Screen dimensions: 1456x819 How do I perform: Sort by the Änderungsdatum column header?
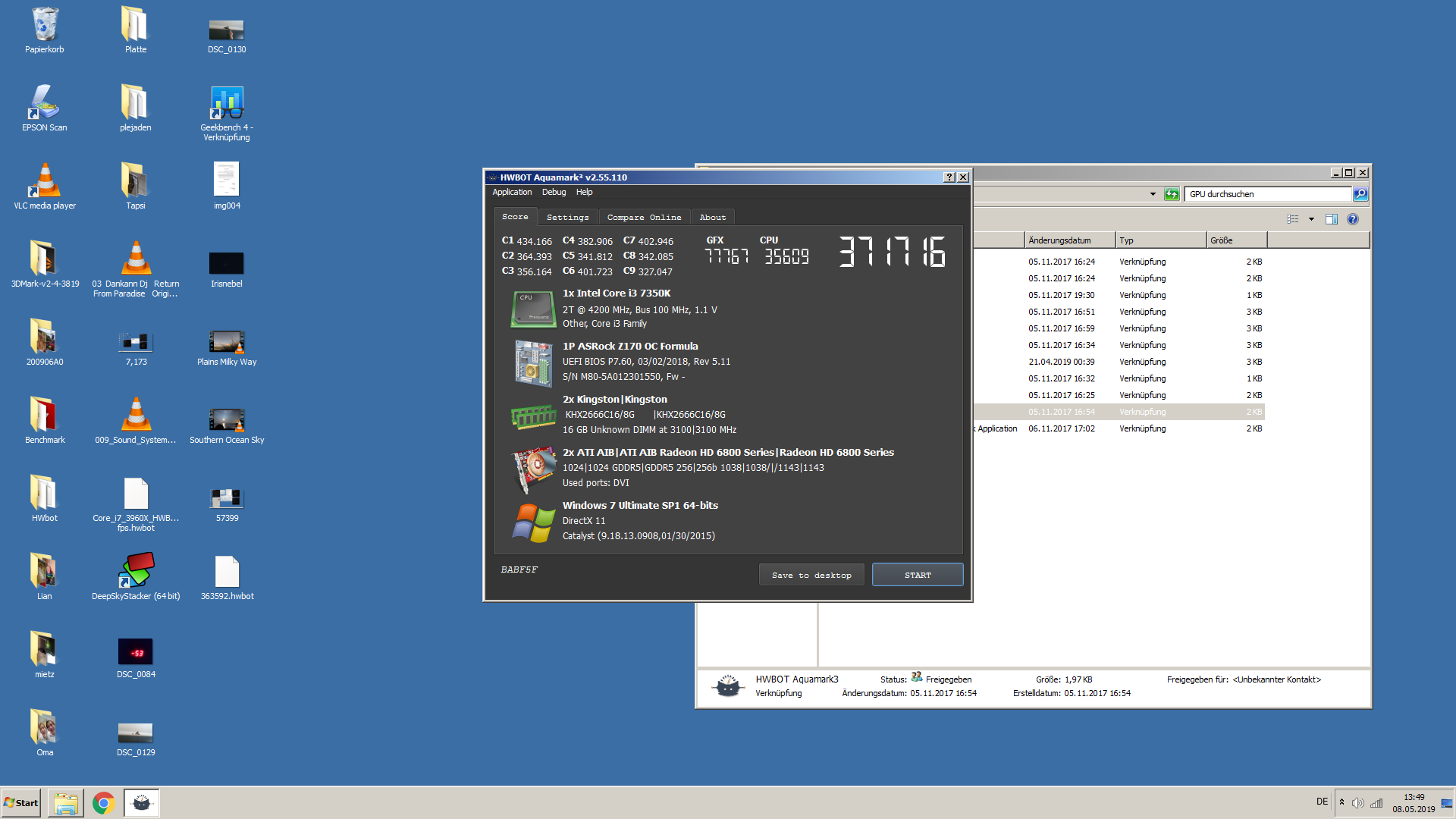(1070, 240)
